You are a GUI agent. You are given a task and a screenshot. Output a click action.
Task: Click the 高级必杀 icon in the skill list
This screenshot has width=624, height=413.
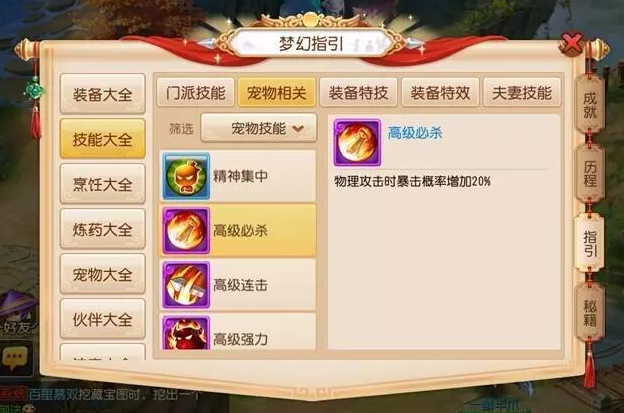[186, 230]
